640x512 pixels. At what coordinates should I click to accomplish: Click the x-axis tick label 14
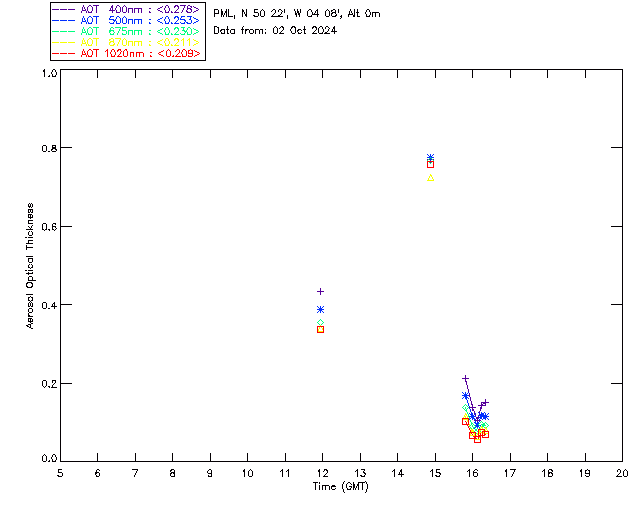(x=398, y=473)
